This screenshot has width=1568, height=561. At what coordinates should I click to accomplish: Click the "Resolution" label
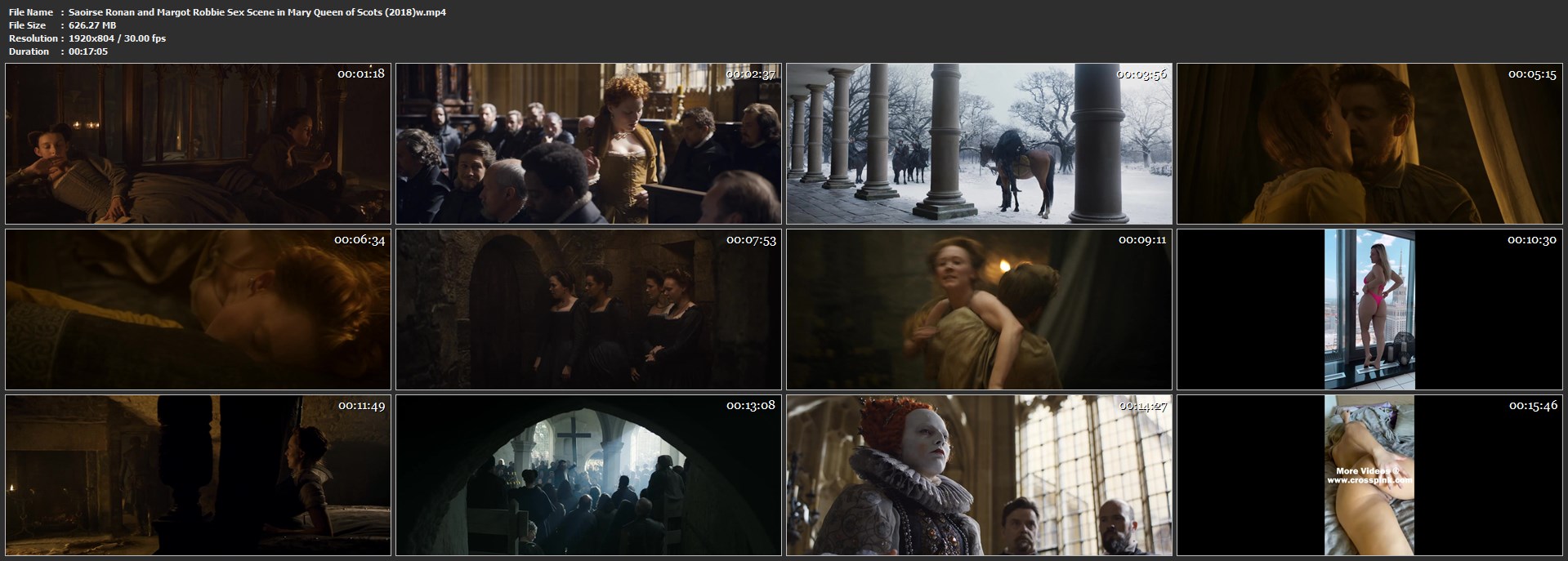(x=34, y=38)
